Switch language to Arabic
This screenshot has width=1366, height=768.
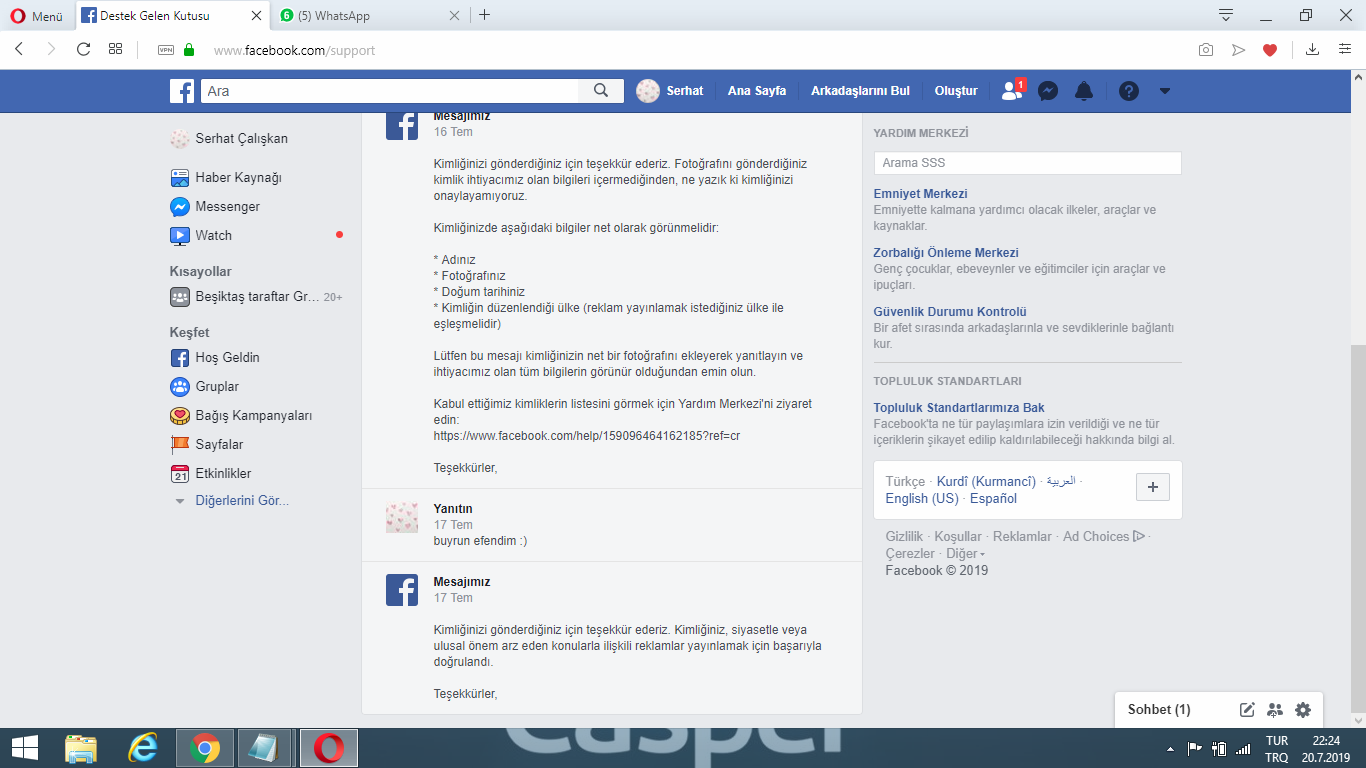coord(1061,481)
